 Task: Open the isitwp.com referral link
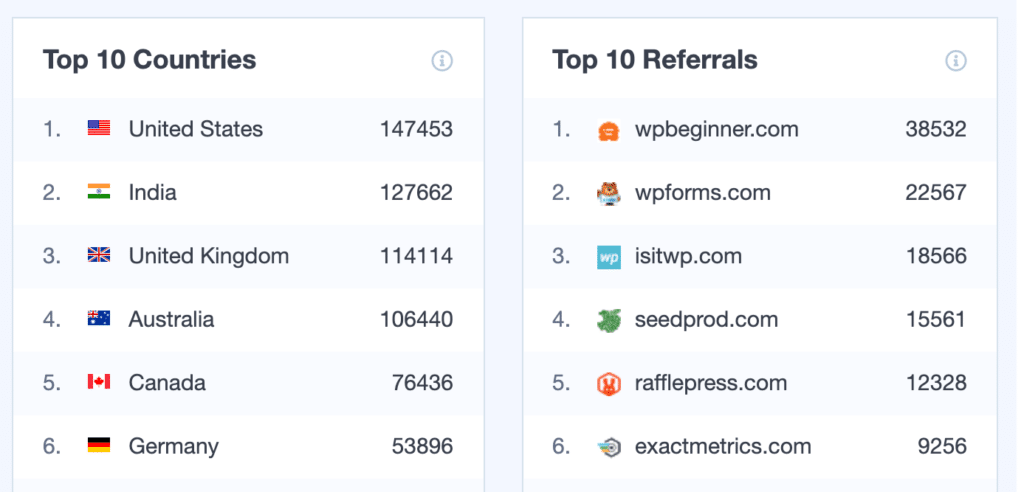(x=688, y=256)
